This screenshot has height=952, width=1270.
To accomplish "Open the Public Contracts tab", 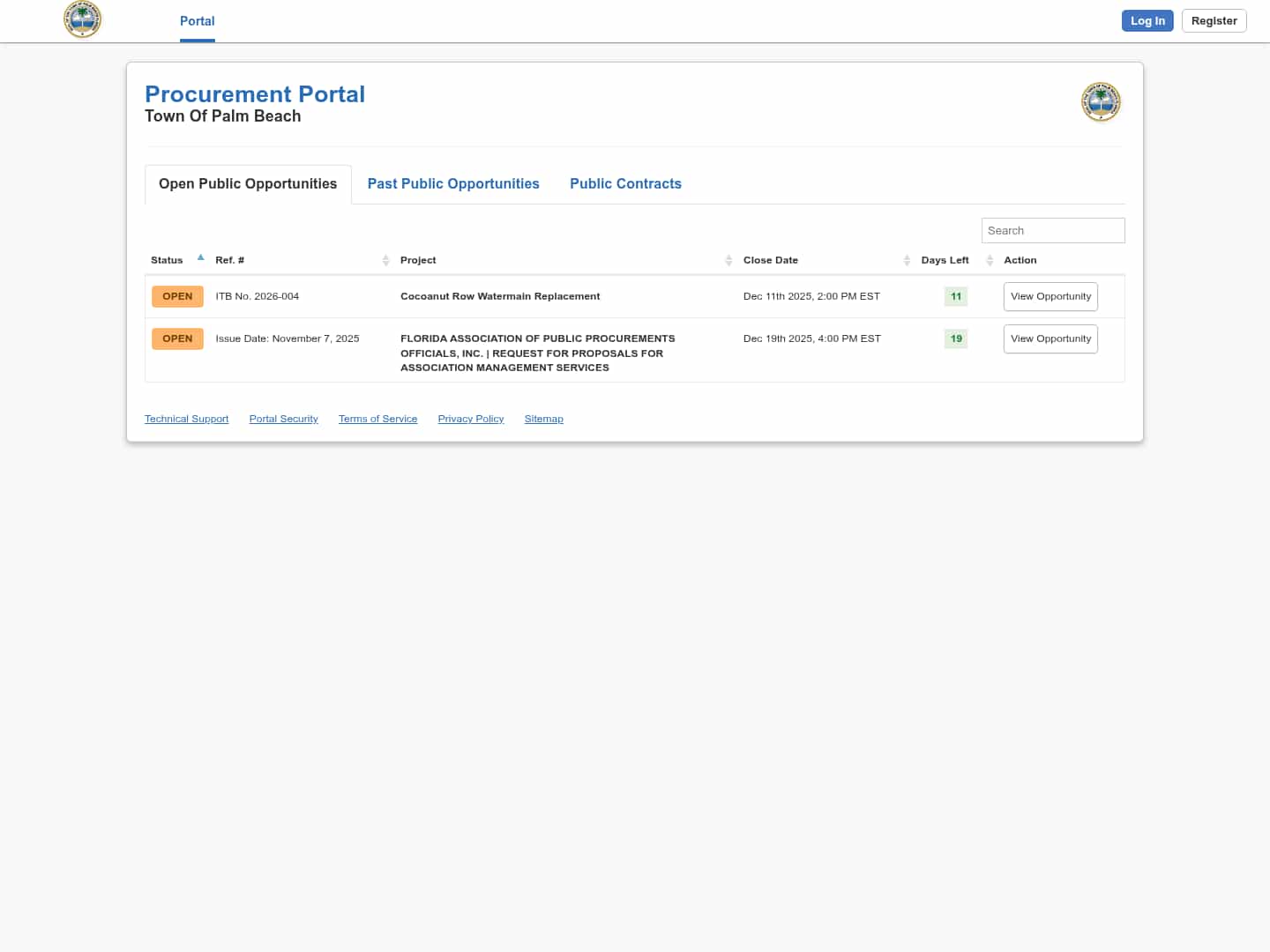I will (x=625, y=183).
